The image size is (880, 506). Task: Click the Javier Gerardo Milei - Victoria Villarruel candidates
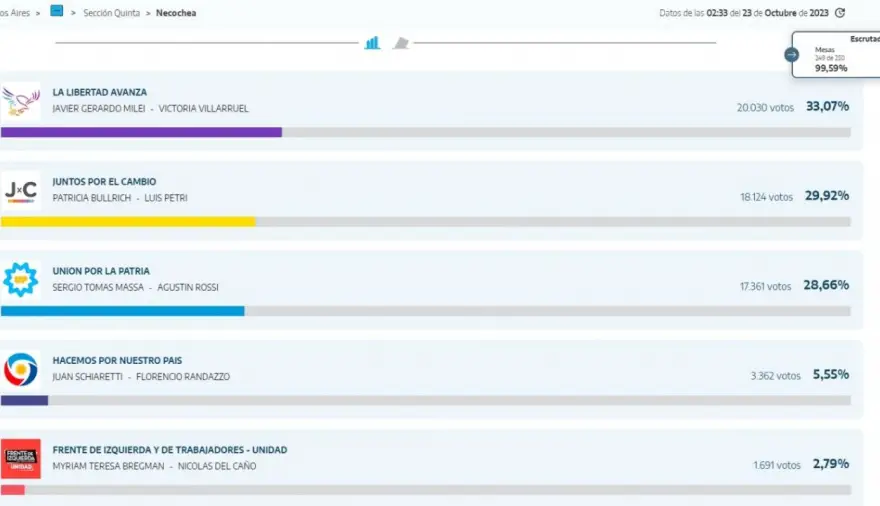pyautogui.click(x=150, y=109)
